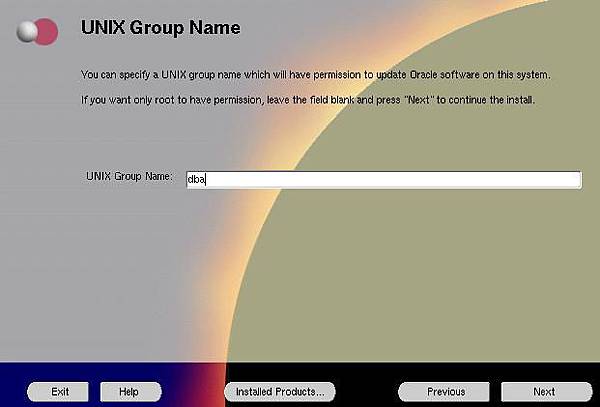Click the 'UNIX Group Name' page heading
The image size is (600, 407).
click(x=161, y=28)
